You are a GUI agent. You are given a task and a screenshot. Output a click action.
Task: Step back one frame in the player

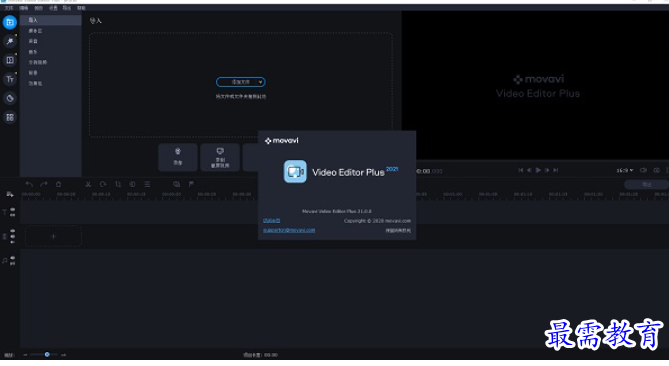click(529, 170)
